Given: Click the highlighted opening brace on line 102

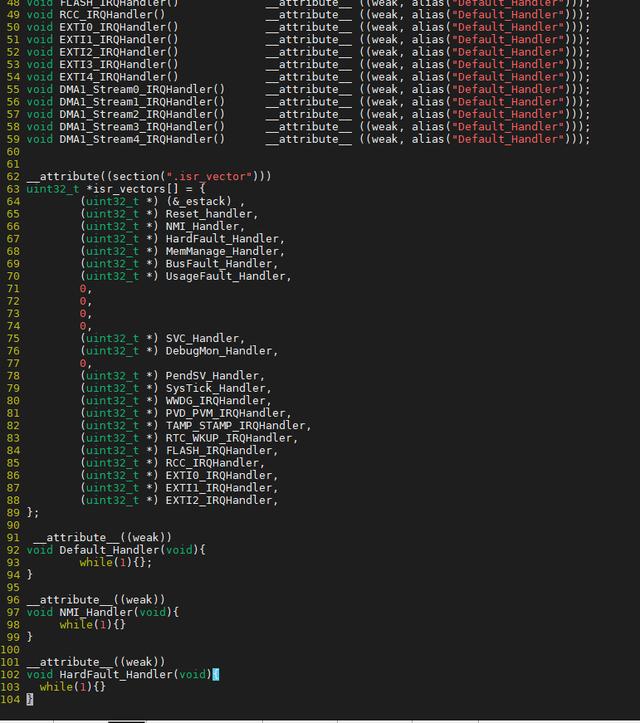Looking at the screenshot, I should (x=215, y=675).
